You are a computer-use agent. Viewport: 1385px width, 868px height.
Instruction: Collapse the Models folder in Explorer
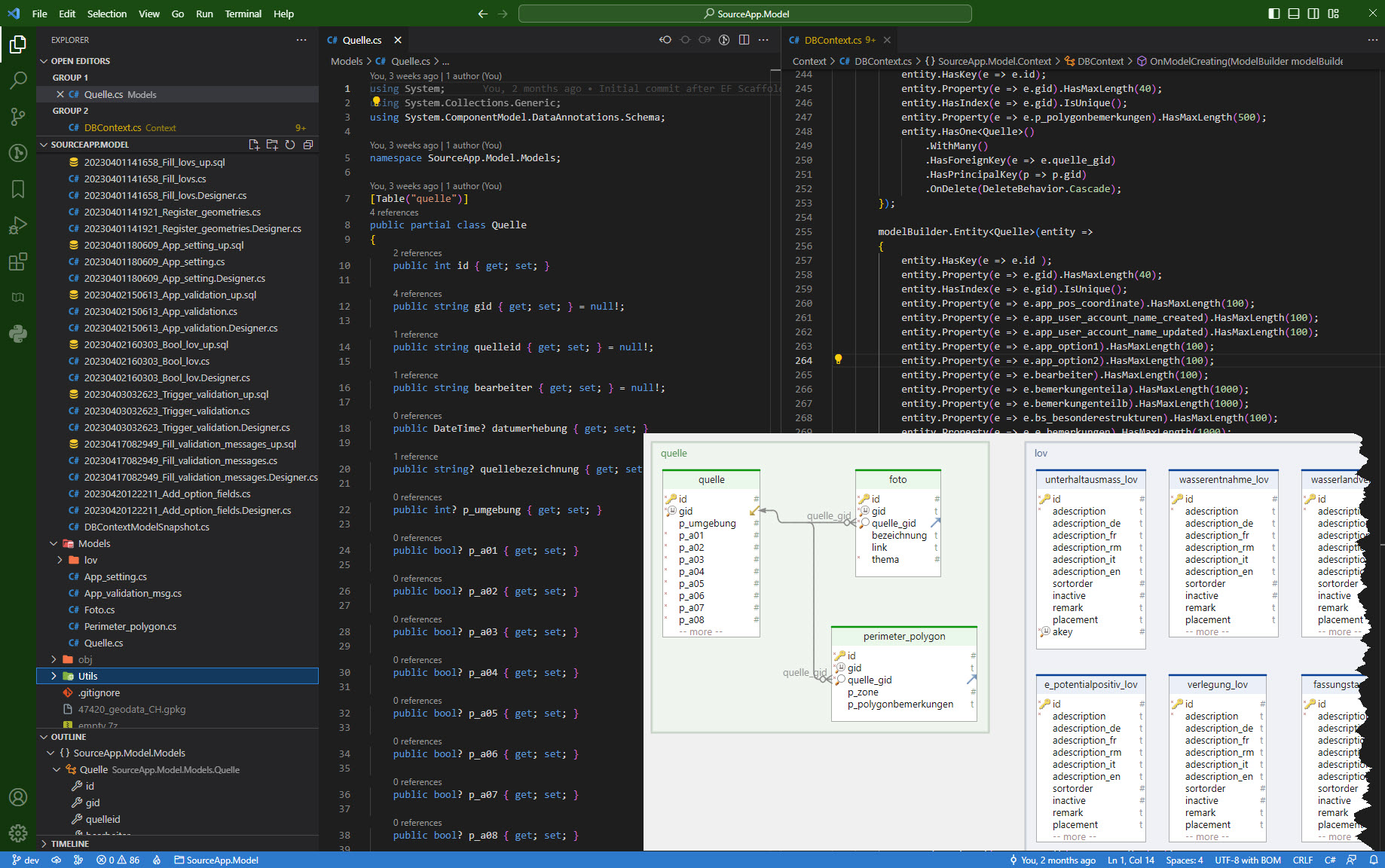click(x=54, y=543)
